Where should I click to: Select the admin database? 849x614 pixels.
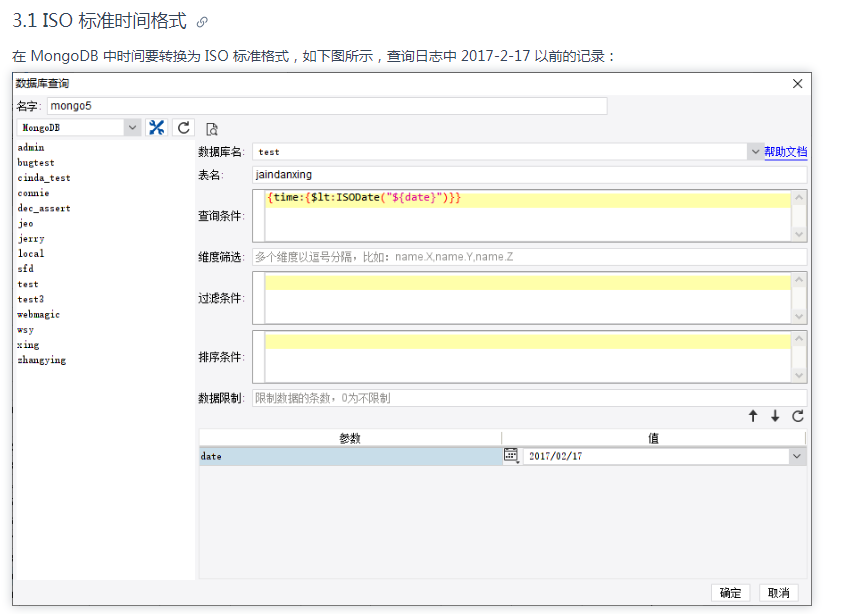point(31,147)
